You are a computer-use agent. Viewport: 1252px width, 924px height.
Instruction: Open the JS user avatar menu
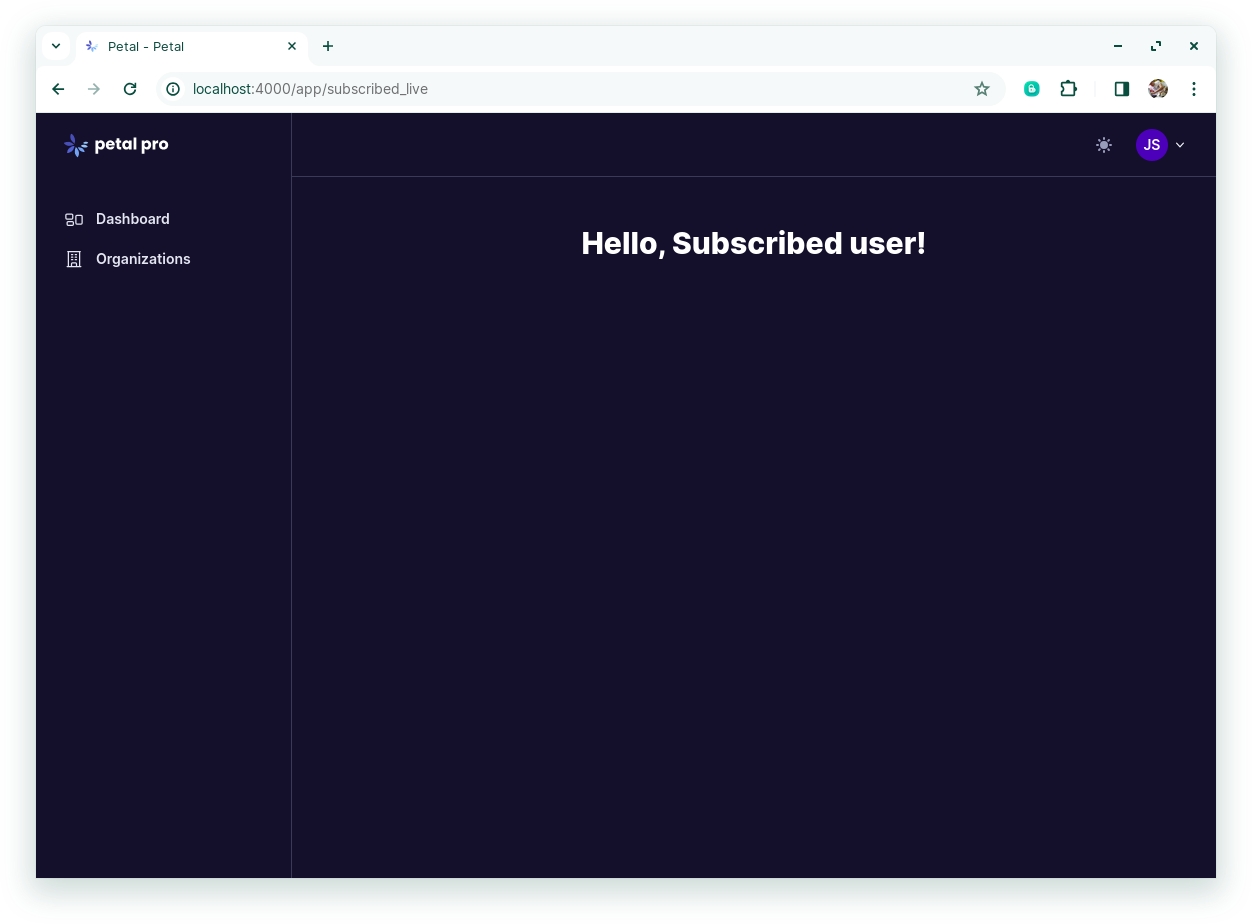point(1152,145)
